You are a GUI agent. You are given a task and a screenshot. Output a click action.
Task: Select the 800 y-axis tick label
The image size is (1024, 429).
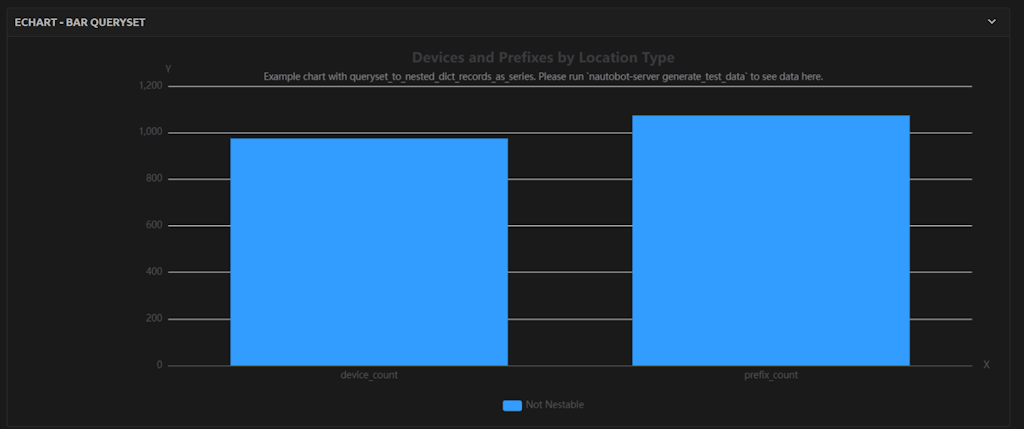pyautogui.click(x=153, y=179)
